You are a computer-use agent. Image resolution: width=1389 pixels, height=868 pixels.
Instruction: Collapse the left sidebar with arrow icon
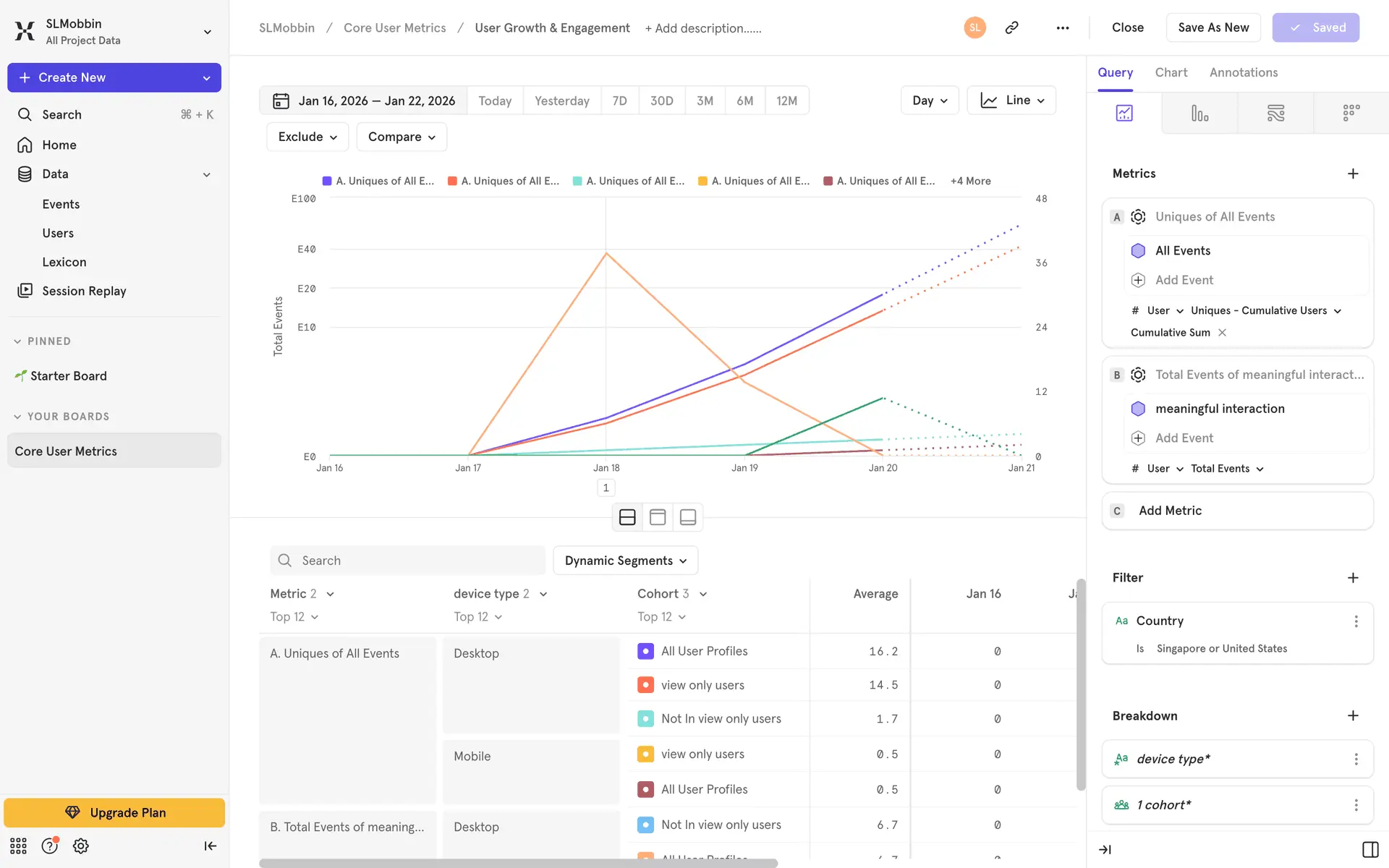coord(210,846)
